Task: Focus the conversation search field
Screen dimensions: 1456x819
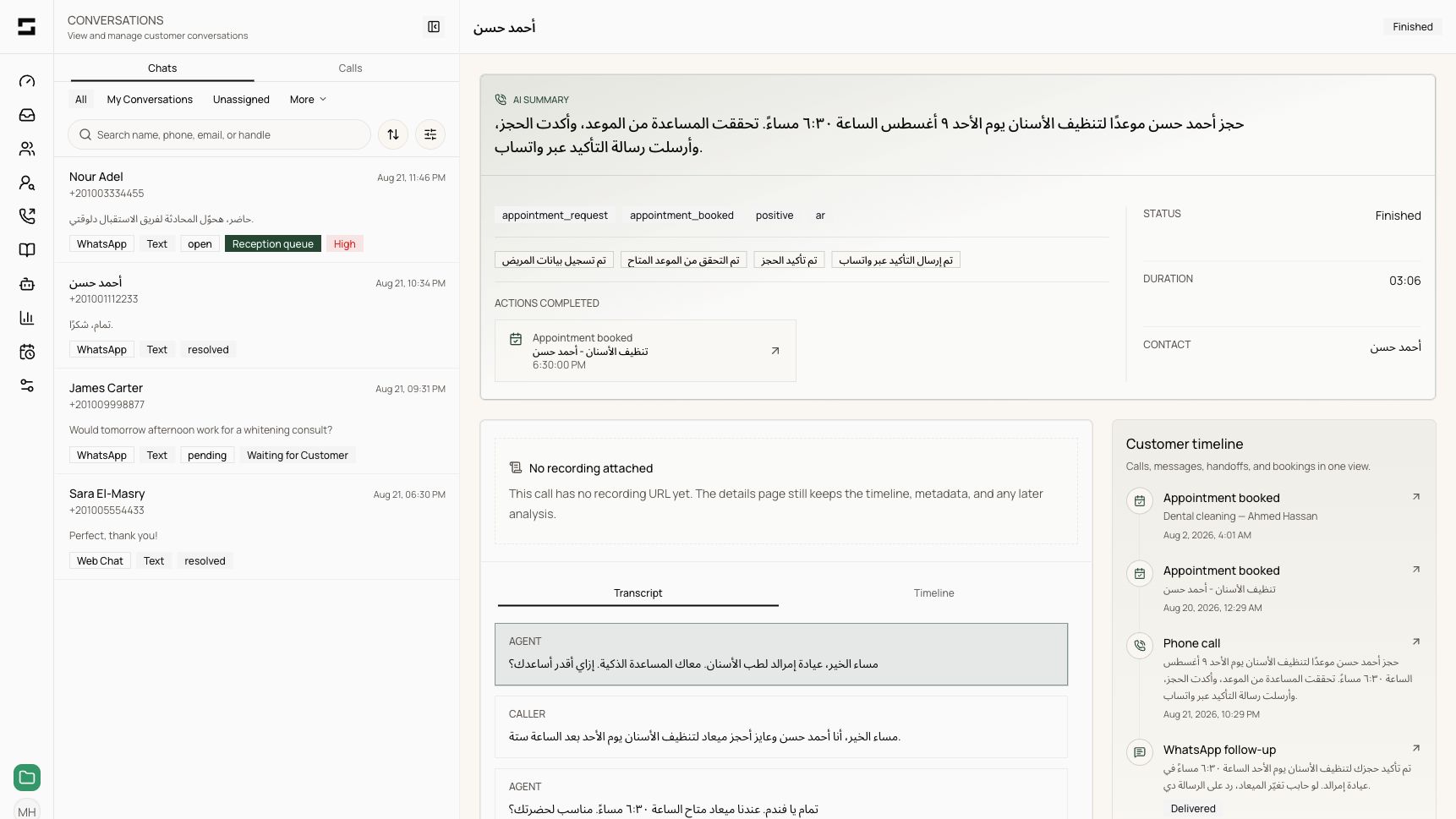Action: [219, 134]
